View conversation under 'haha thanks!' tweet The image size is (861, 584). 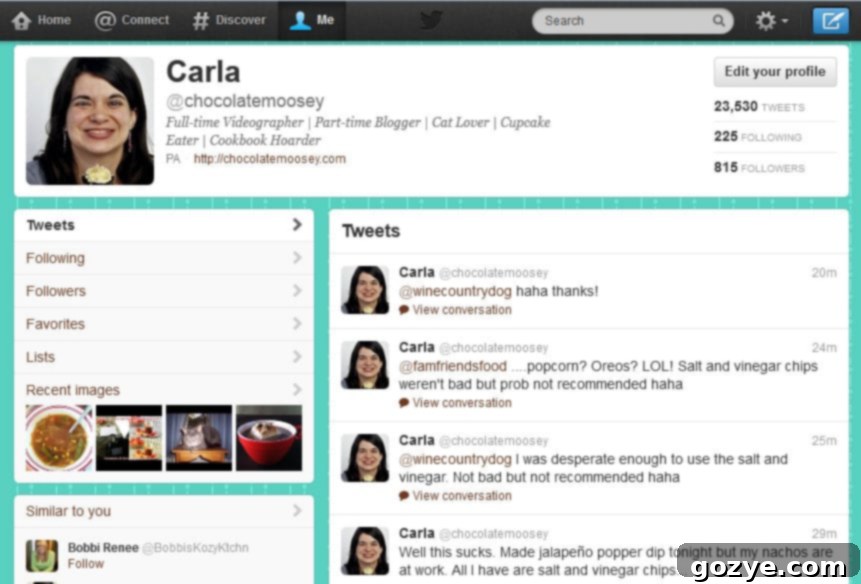click(456, 310)
